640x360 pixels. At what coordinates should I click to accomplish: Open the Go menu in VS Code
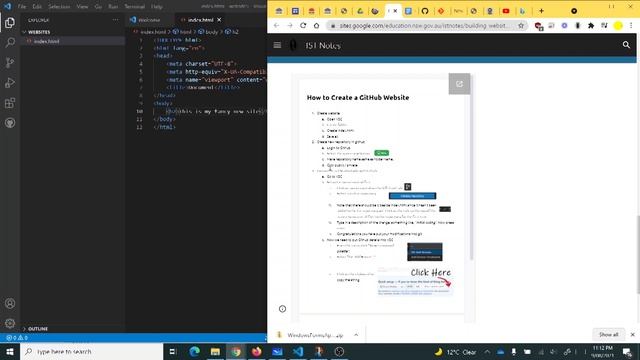(x=98, y=7)
